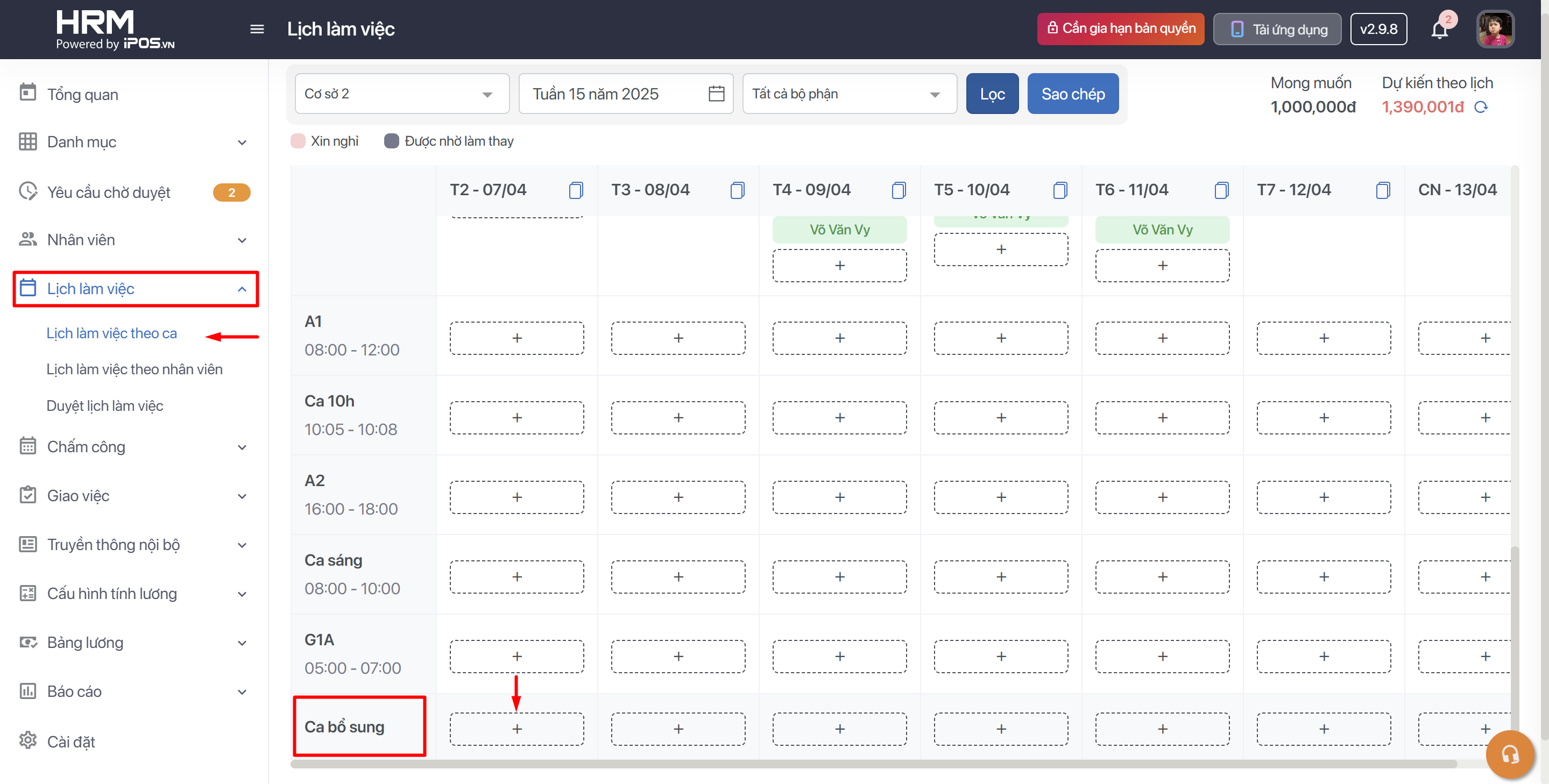The width and height of the screenshot is (1549, 784).
Task: Click the Xin nghỉ pink color swatch
Action: (298, 141)
